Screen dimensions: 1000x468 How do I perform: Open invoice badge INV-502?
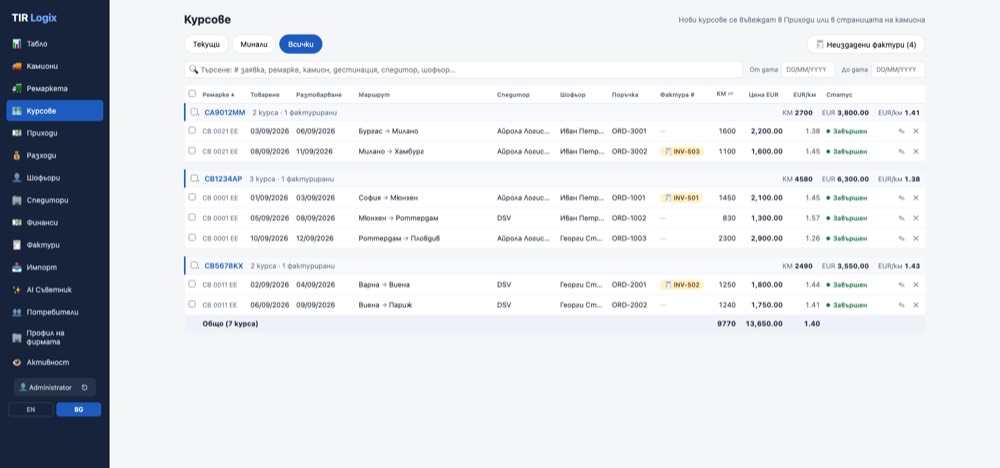pos(682,285)
